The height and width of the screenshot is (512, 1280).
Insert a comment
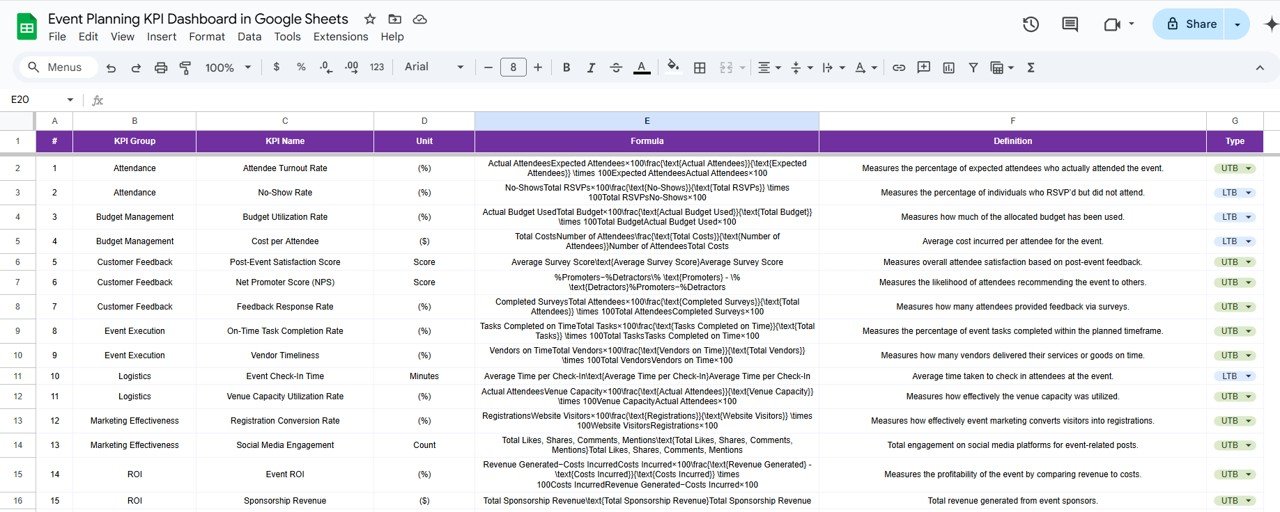[923, 67]
